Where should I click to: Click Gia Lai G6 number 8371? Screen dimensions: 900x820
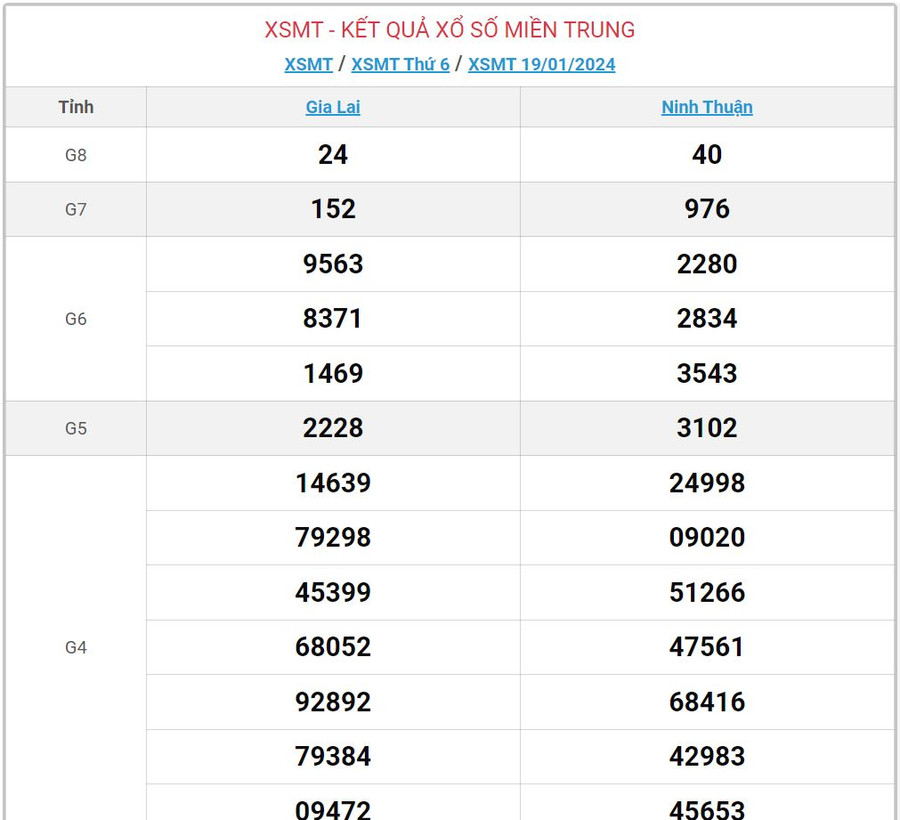333,319
